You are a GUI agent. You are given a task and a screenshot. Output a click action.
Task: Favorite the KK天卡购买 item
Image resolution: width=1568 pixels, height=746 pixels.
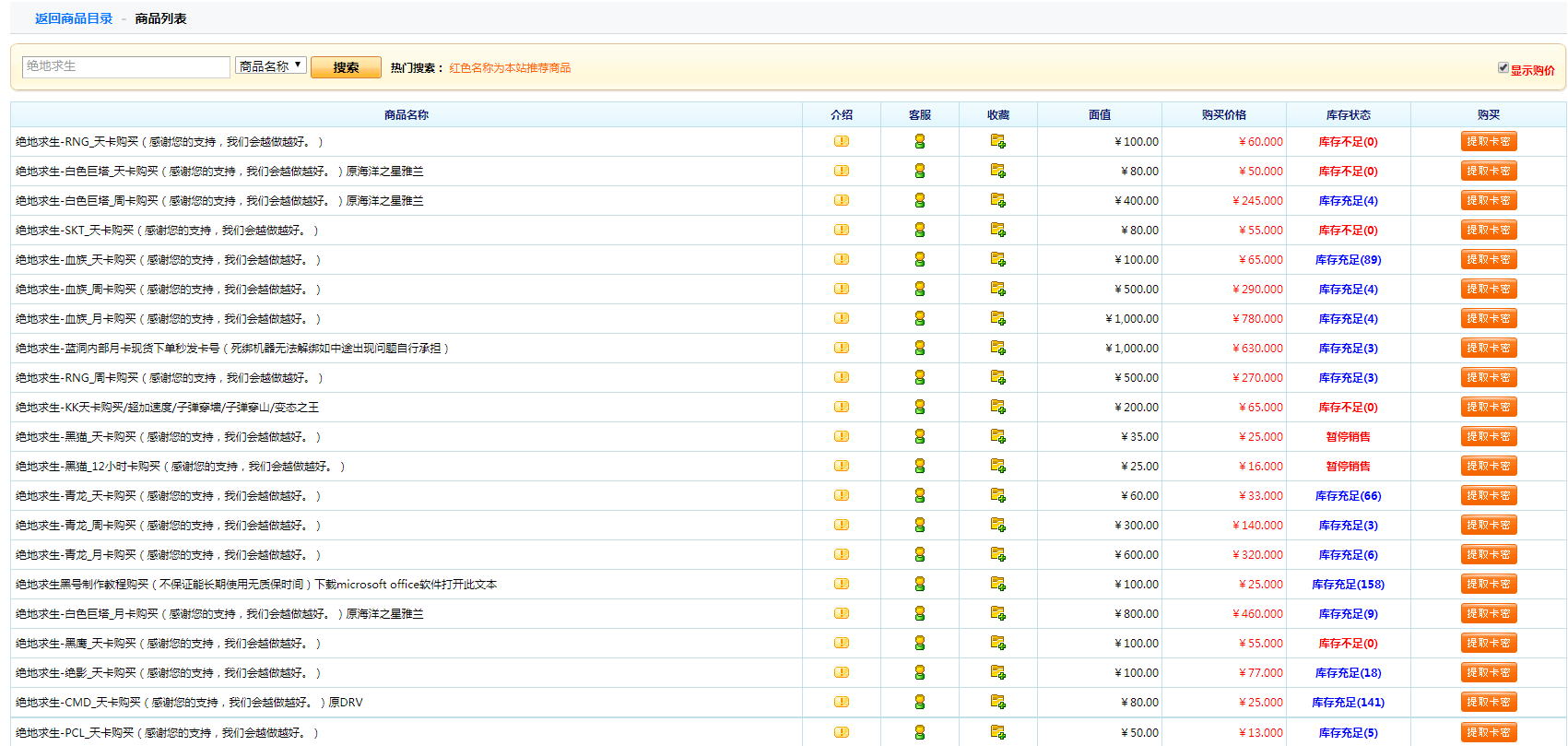pyautogui.click(x=997, y=407)
